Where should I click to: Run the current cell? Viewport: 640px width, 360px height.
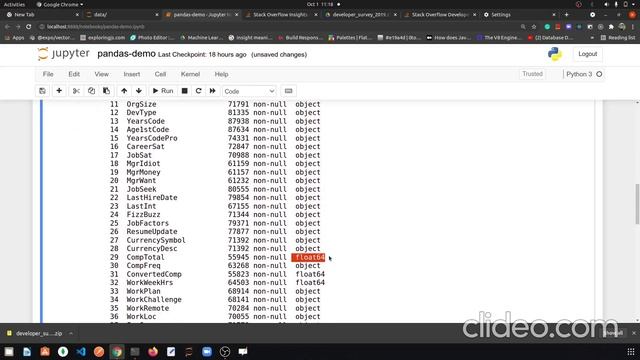click(x=163, y=91)
